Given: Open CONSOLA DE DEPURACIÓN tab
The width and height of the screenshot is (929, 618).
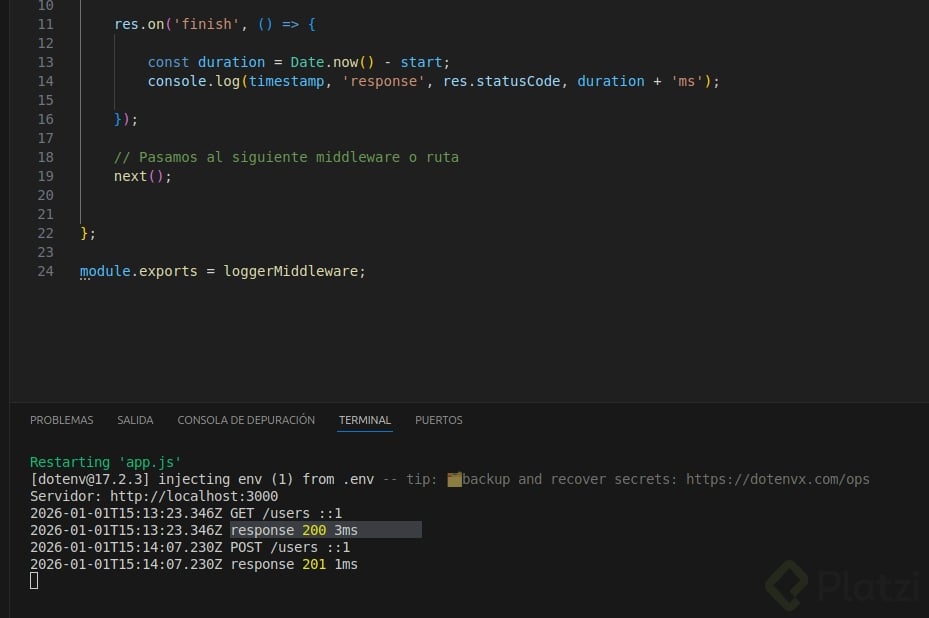Looking at the screenshot, I should [x=246, y=420].
